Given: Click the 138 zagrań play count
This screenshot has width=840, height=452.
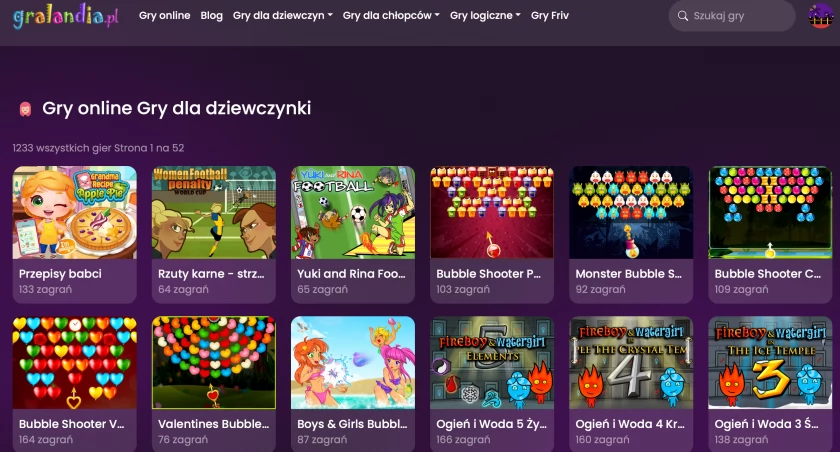Looking at the screenshot, I should (741, 440).
